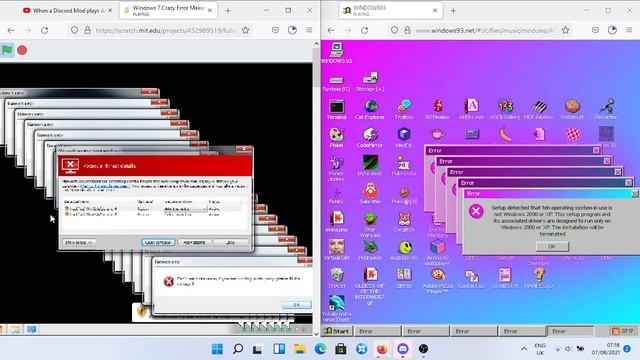Viewport: 640px width, 360px height.
Task: Open the TRASH bin icon
Action: (337, 278)
